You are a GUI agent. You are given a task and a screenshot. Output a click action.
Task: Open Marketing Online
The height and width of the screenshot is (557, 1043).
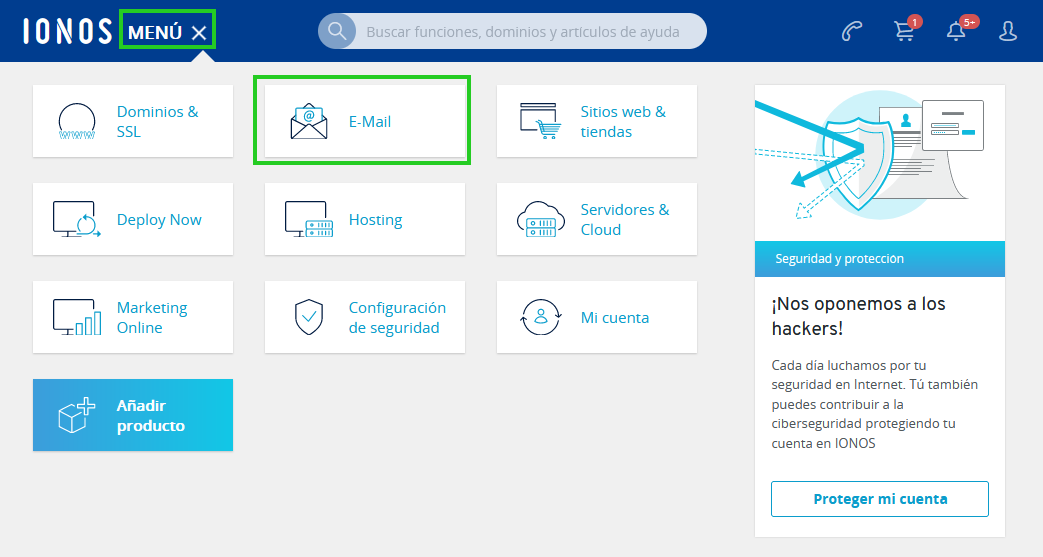pos(133,317)
